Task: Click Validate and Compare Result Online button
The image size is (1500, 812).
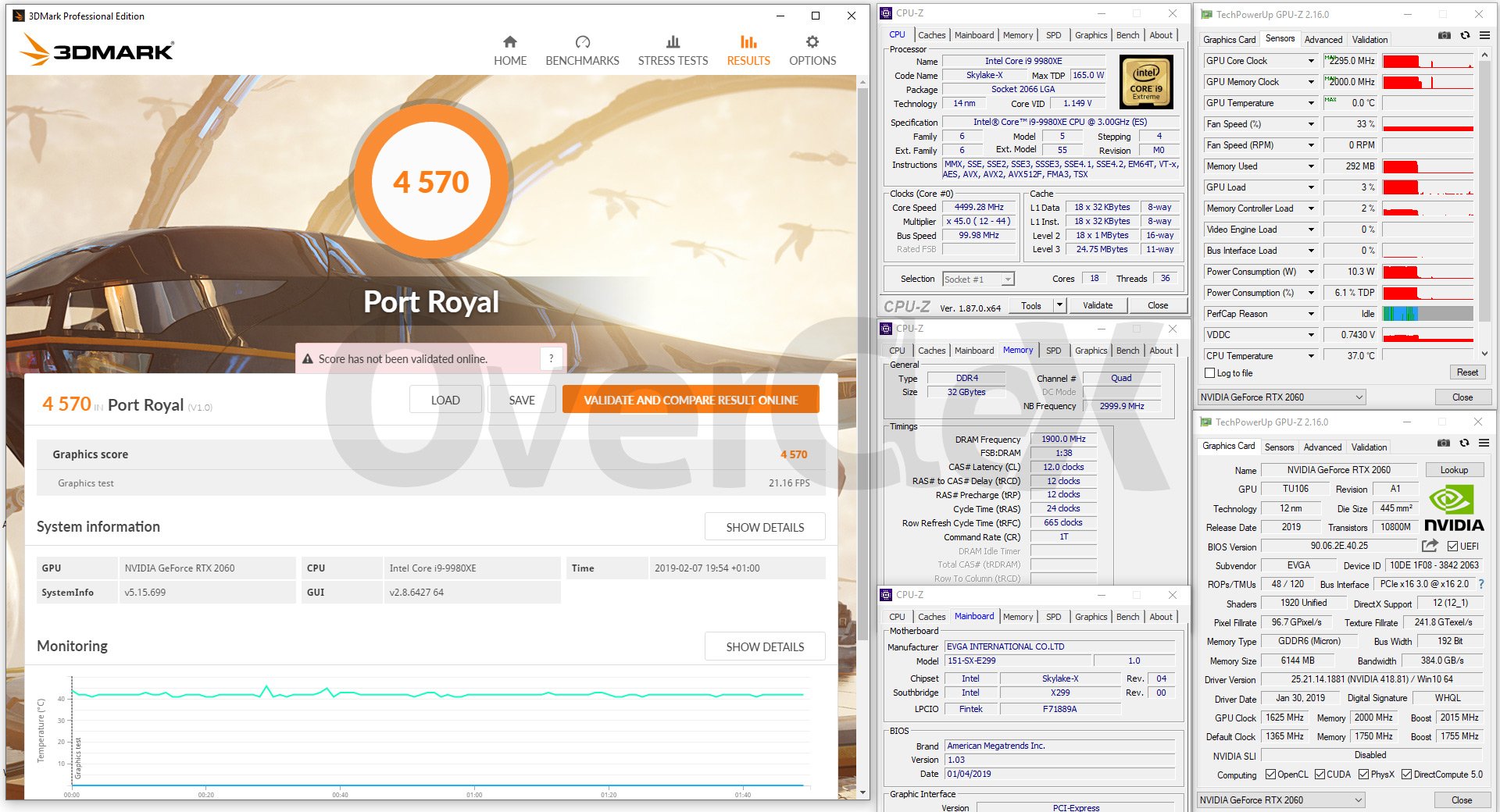Action: coord(691,400)
